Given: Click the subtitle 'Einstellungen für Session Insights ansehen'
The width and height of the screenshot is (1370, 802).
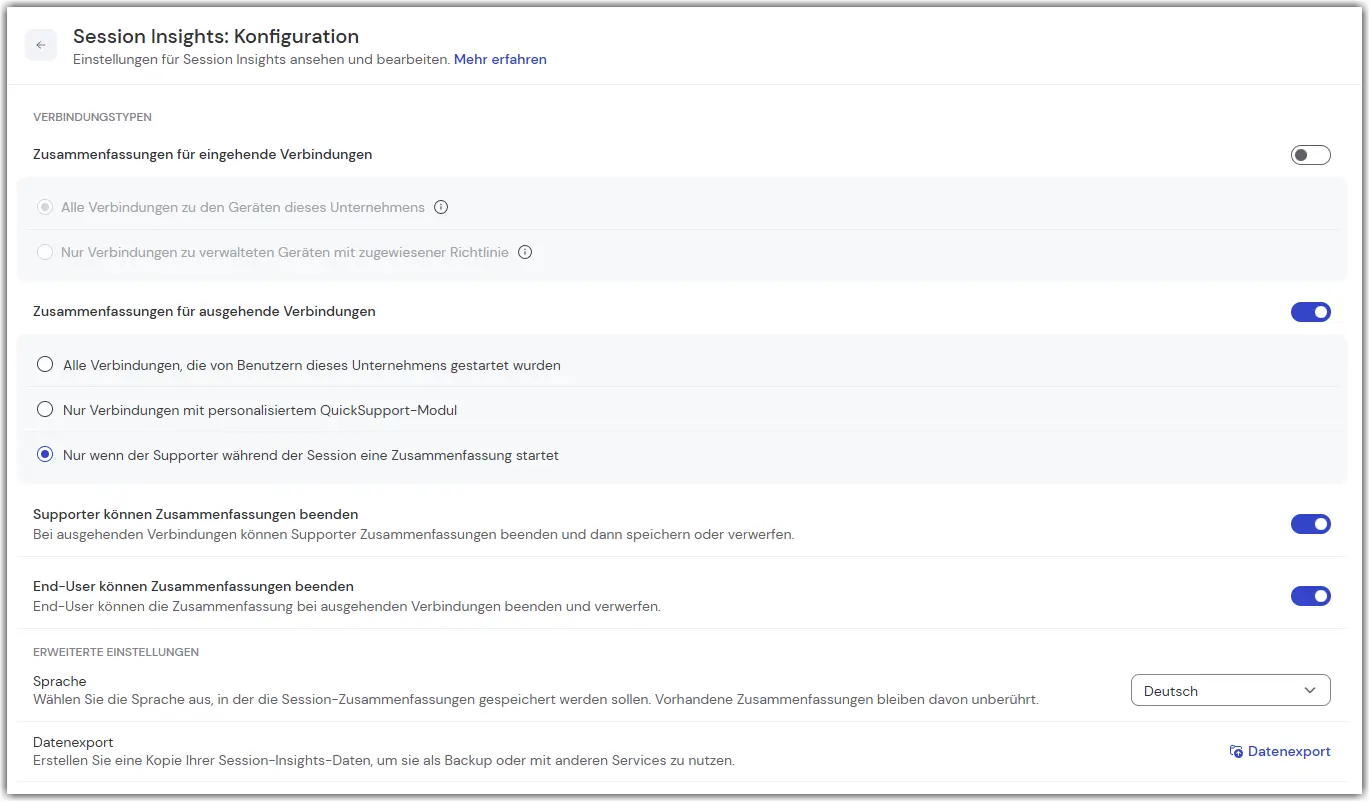Looking at the screenshot, I should 261,60.
